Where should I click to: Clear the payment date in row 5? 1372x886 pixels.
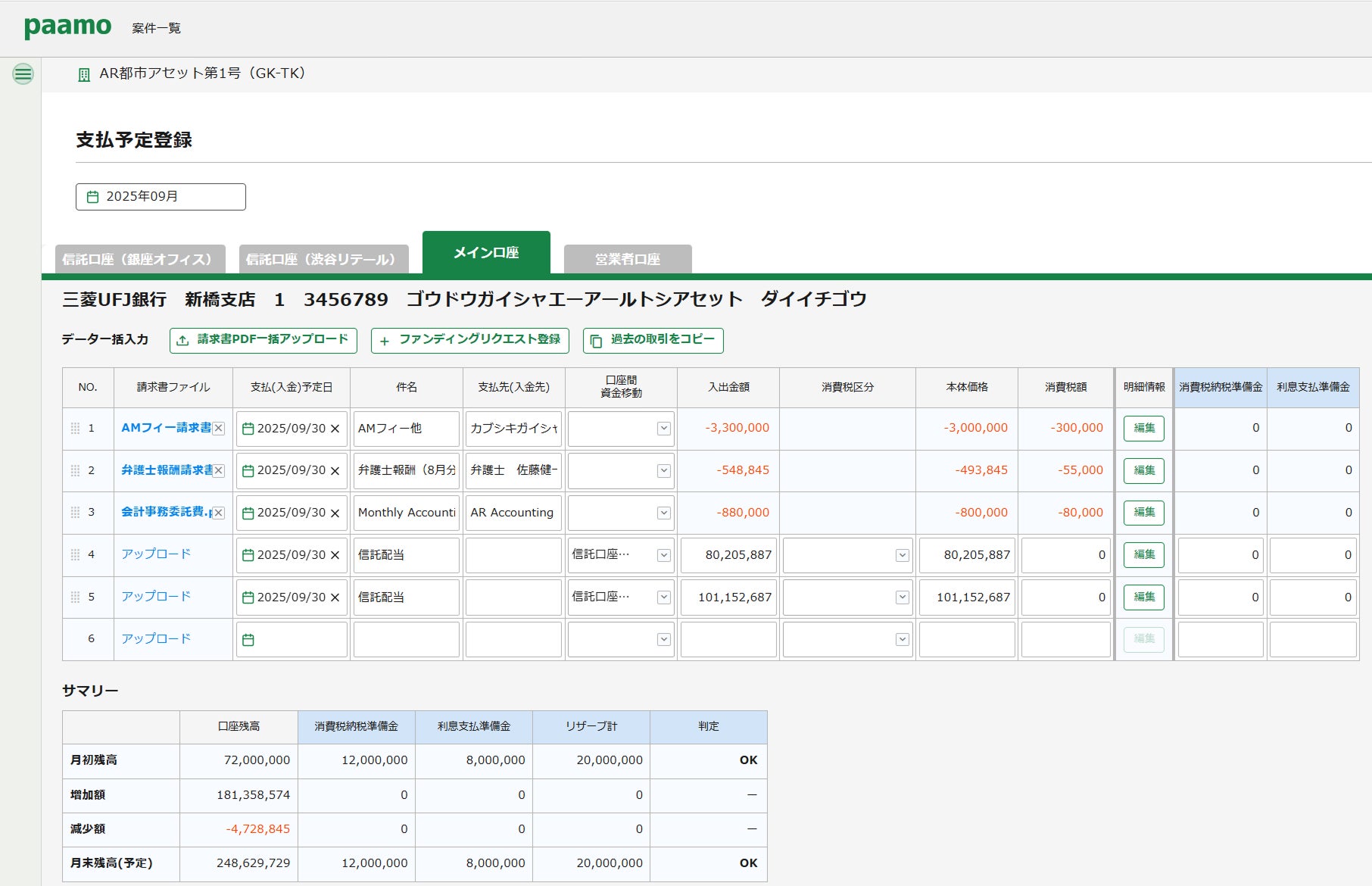pos(335,597)
